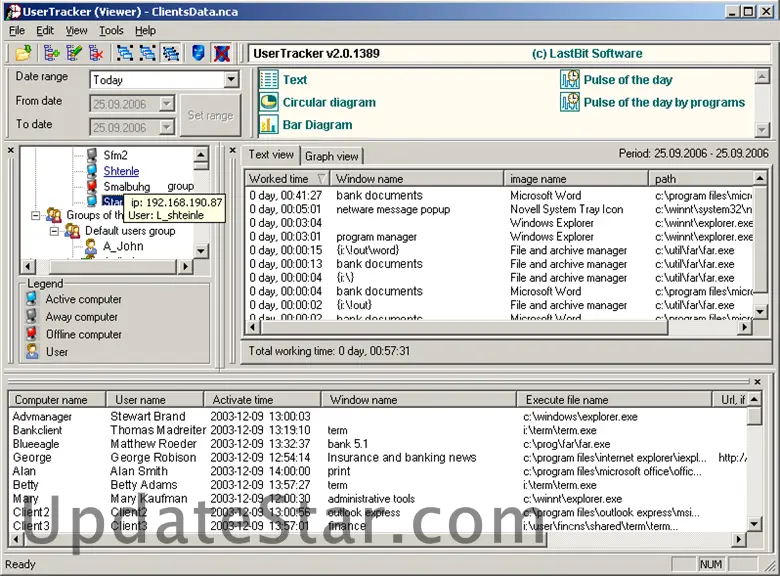This screenshot has height=576, width=780.
Task: Click the Offline computer legend icon
Action: click(x=32, y=334)
